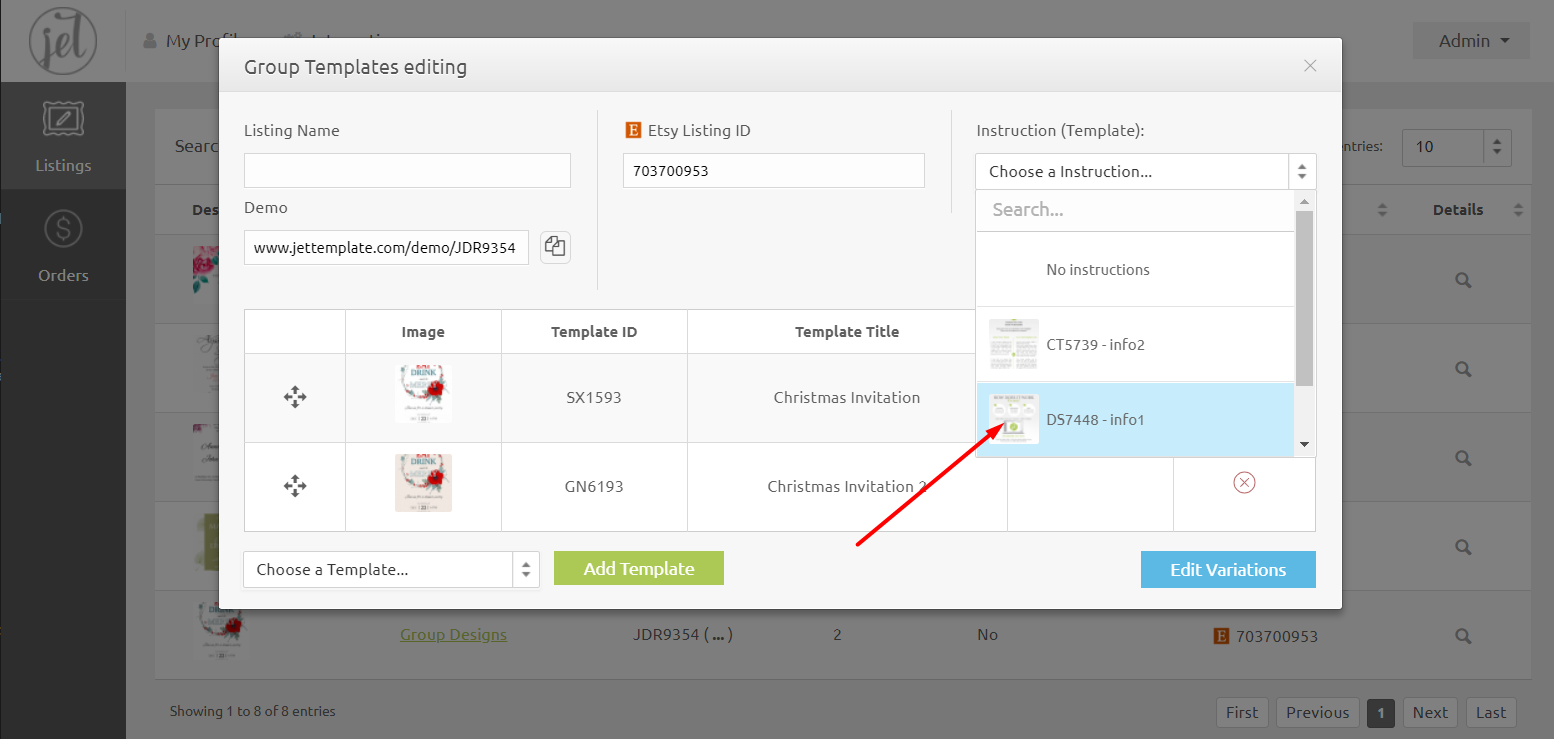Viewport: 1554px width, 739px height.
Task: Click the instruction dropdown list scrollbar
Action: pyautogui.click(x=1304, y=300)
